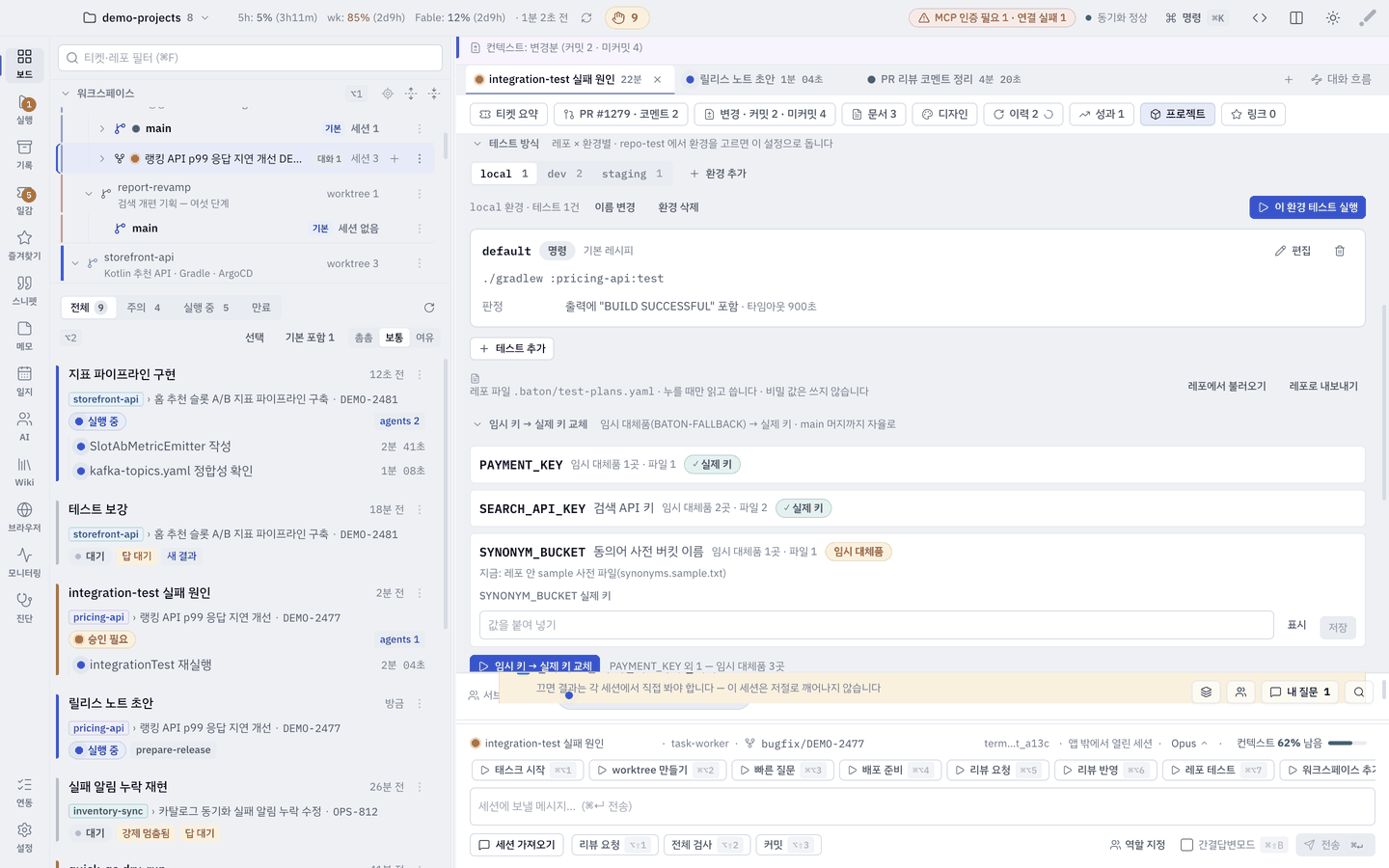Switch to PR 리뷰 코멘트 정리 tab
Viewport: 1389px width, 868px height.
click(943, 79)
